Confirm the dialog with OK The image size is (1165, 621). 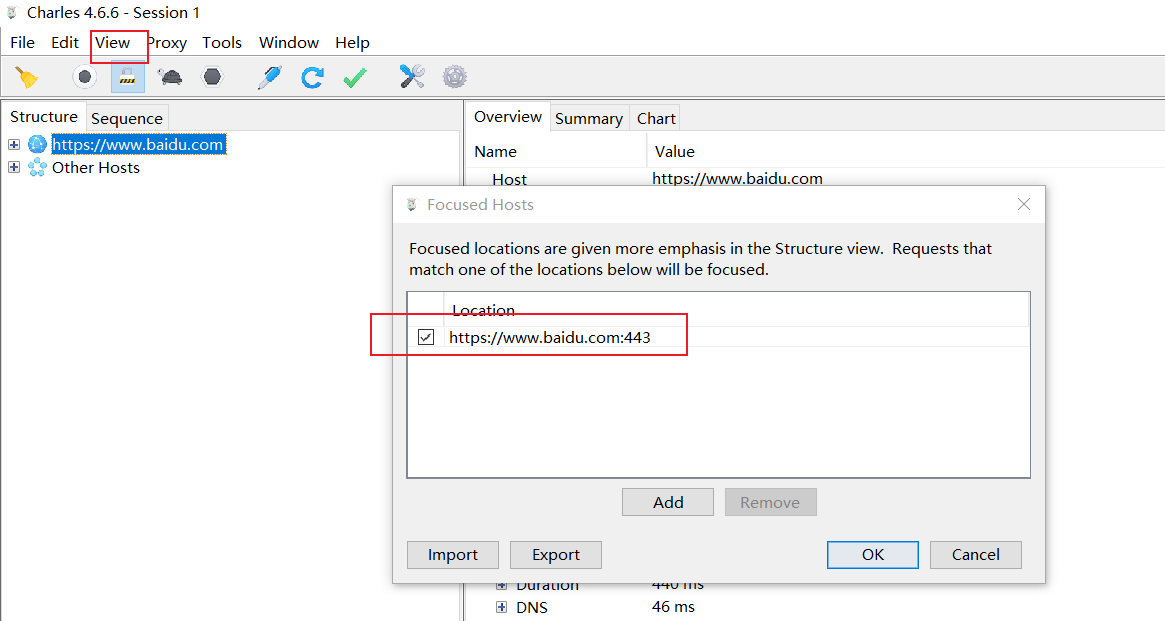(x=873, y=555)
